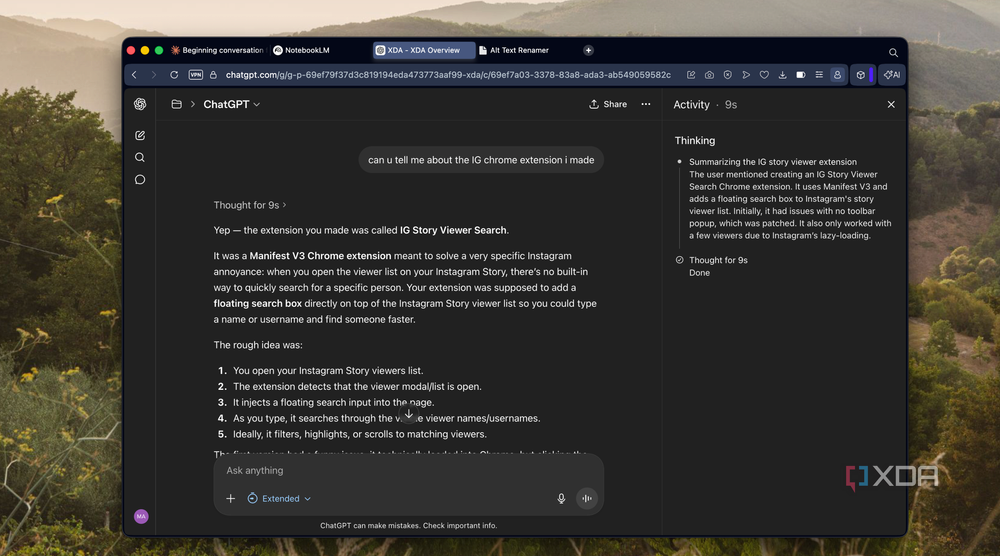Reload the page

(x=173, y=75)
